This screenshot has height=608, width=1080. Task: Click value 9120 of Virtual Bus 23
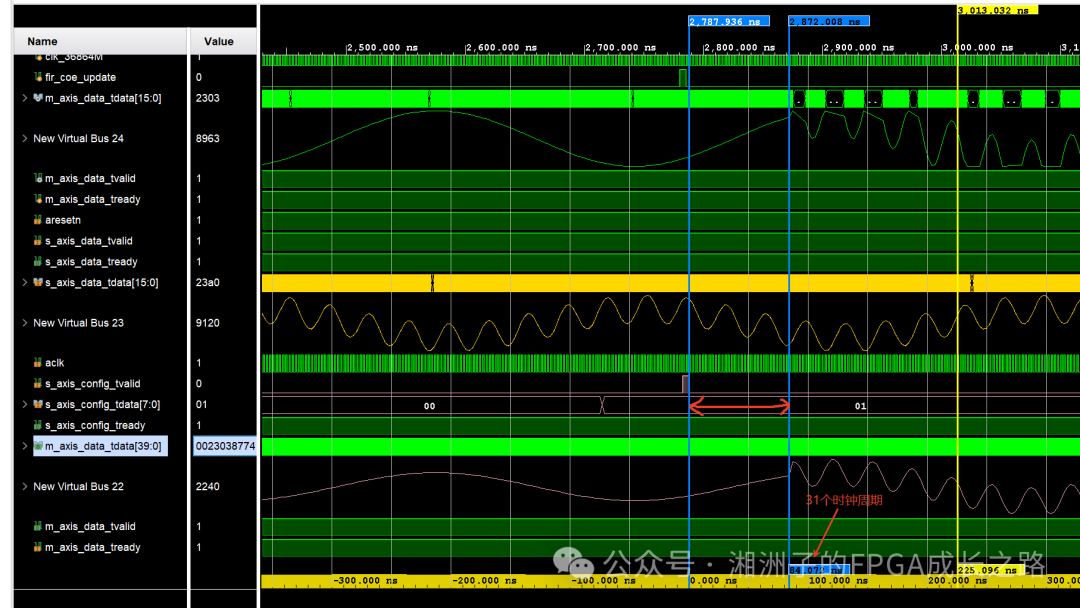[207, 323]
